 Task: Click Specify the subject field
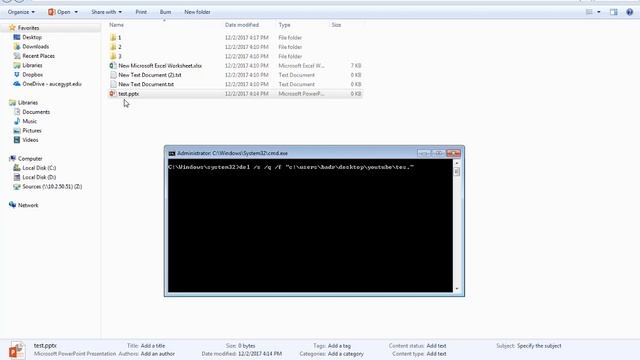click(x=539, y=346)
